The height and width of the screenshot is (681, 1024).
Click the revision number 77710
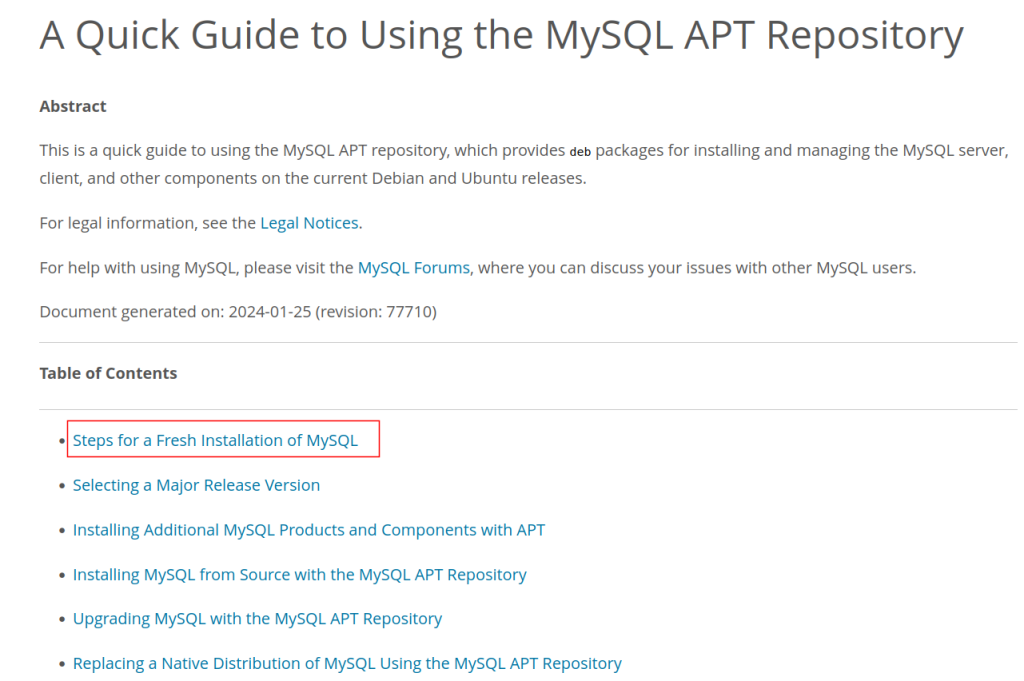pos(410,312)
